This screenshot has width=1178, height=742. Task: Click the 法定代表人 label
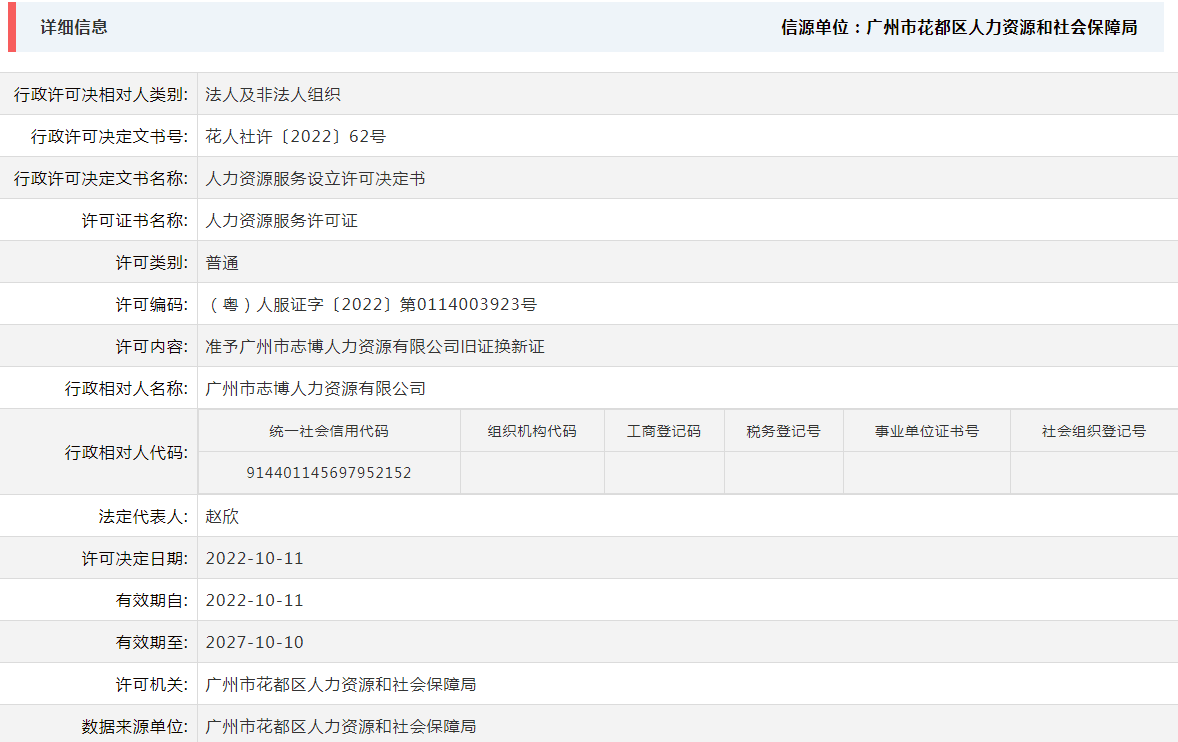click(x=143, y=517)
